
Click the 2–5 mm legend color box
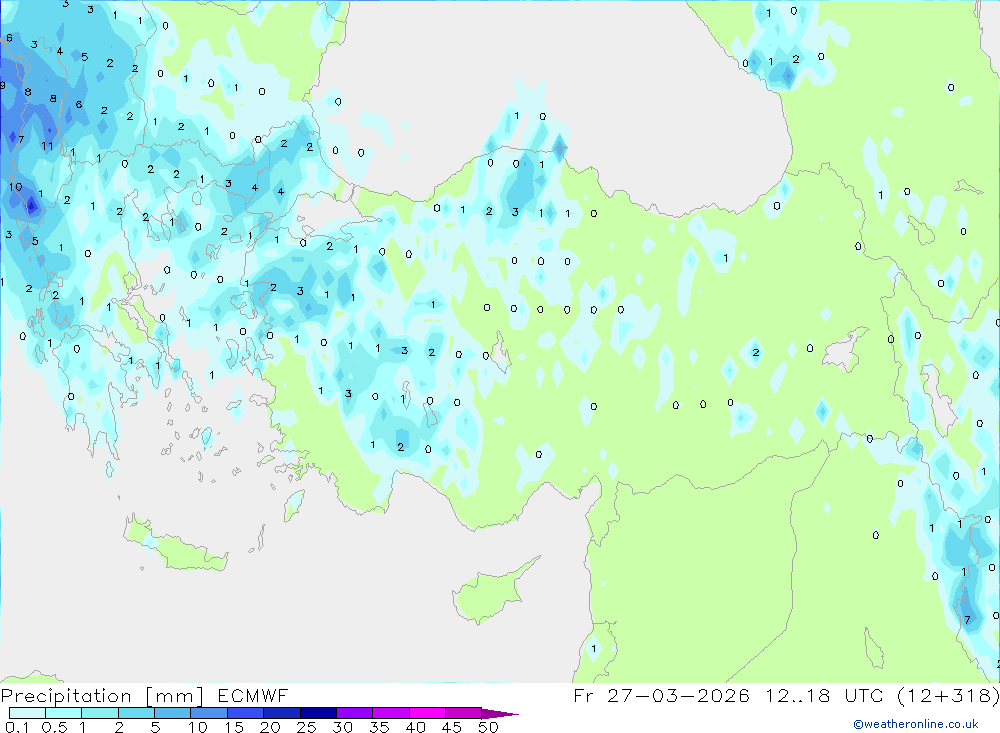(x=136, y=713)
